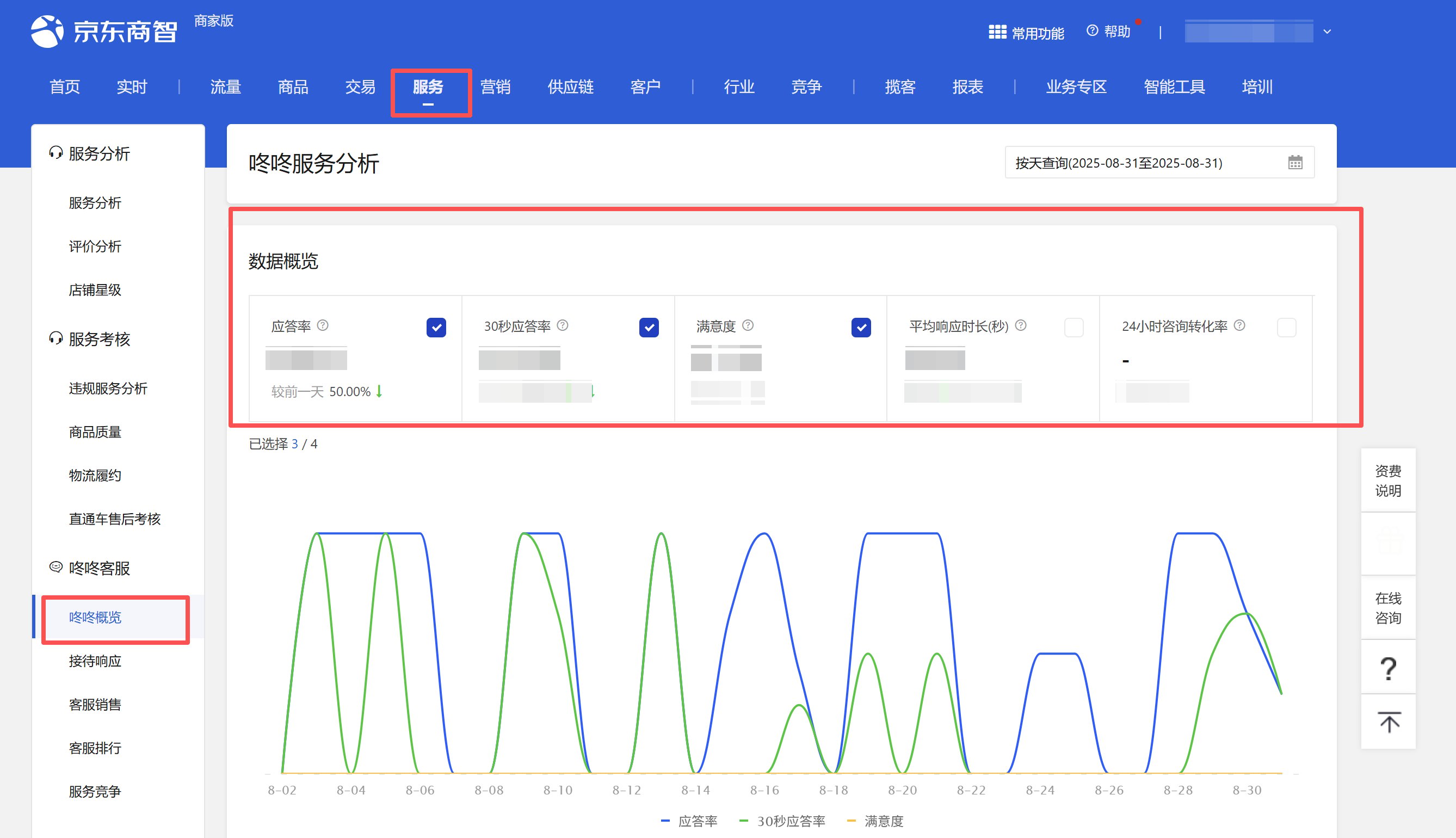Toggle the 应答率 blue legend series
Image resolution: width=1456 pixels, height=838 pixels.
click(x=689, y=821)
